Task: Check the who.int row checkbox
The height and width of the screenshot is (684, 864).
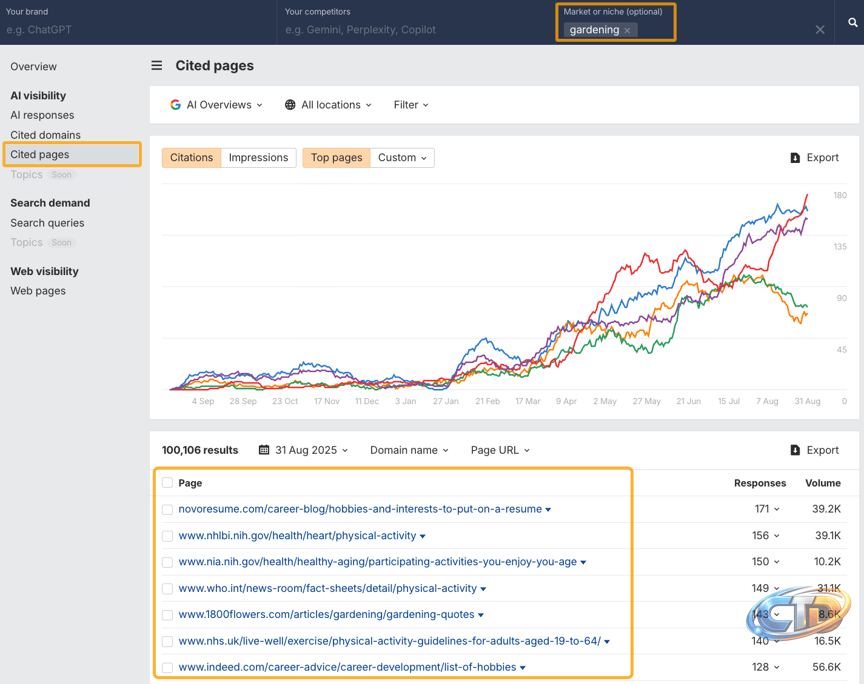Action: [x=168, y=589]
